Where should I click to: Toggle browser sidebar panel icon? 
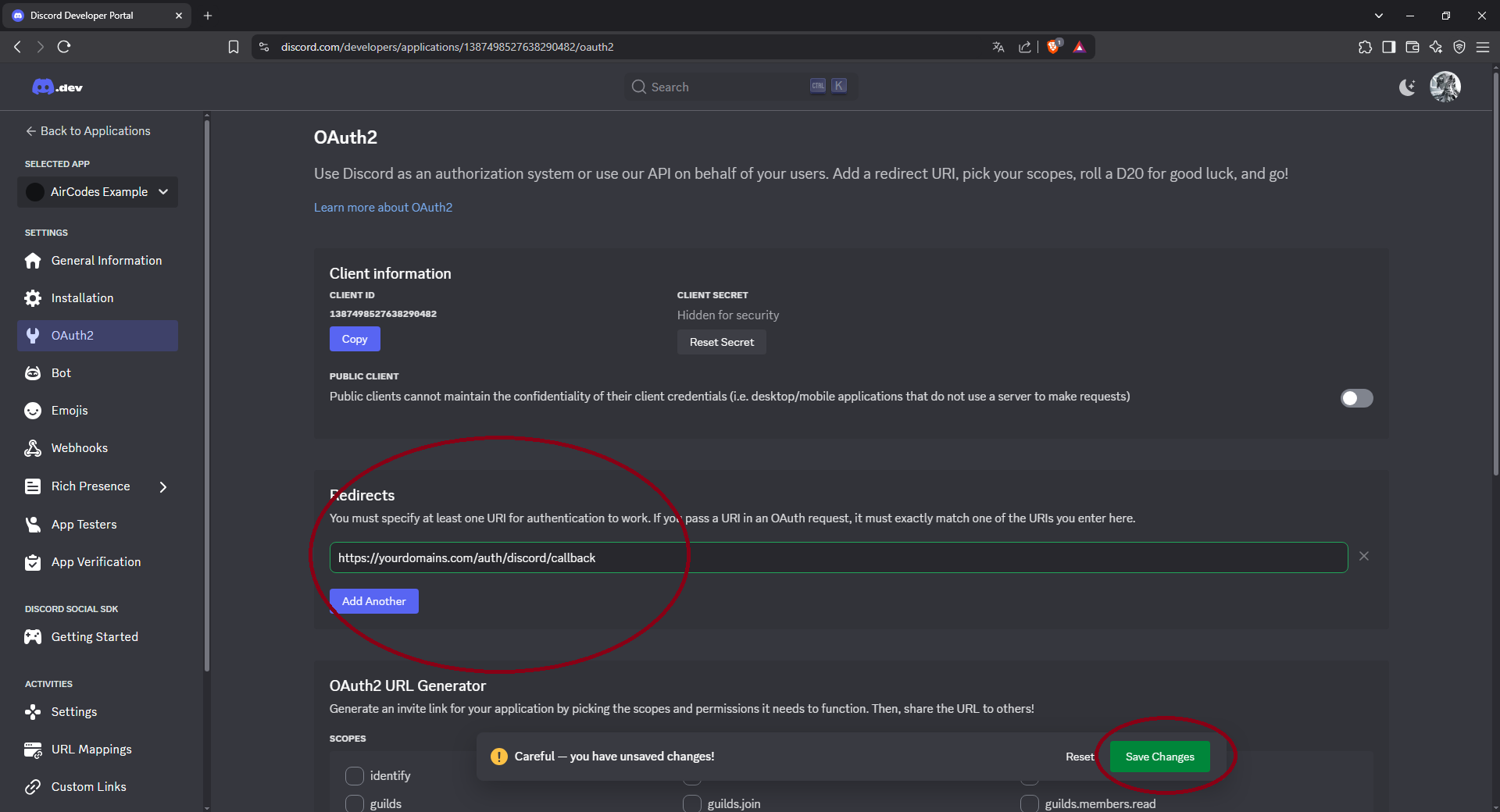1388,47
